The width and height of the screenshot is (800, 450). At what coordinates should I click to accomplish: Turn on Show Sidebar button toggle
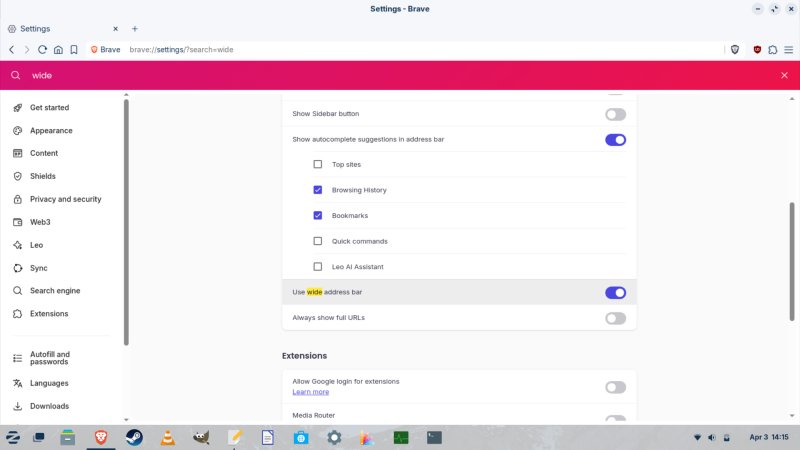615,114
